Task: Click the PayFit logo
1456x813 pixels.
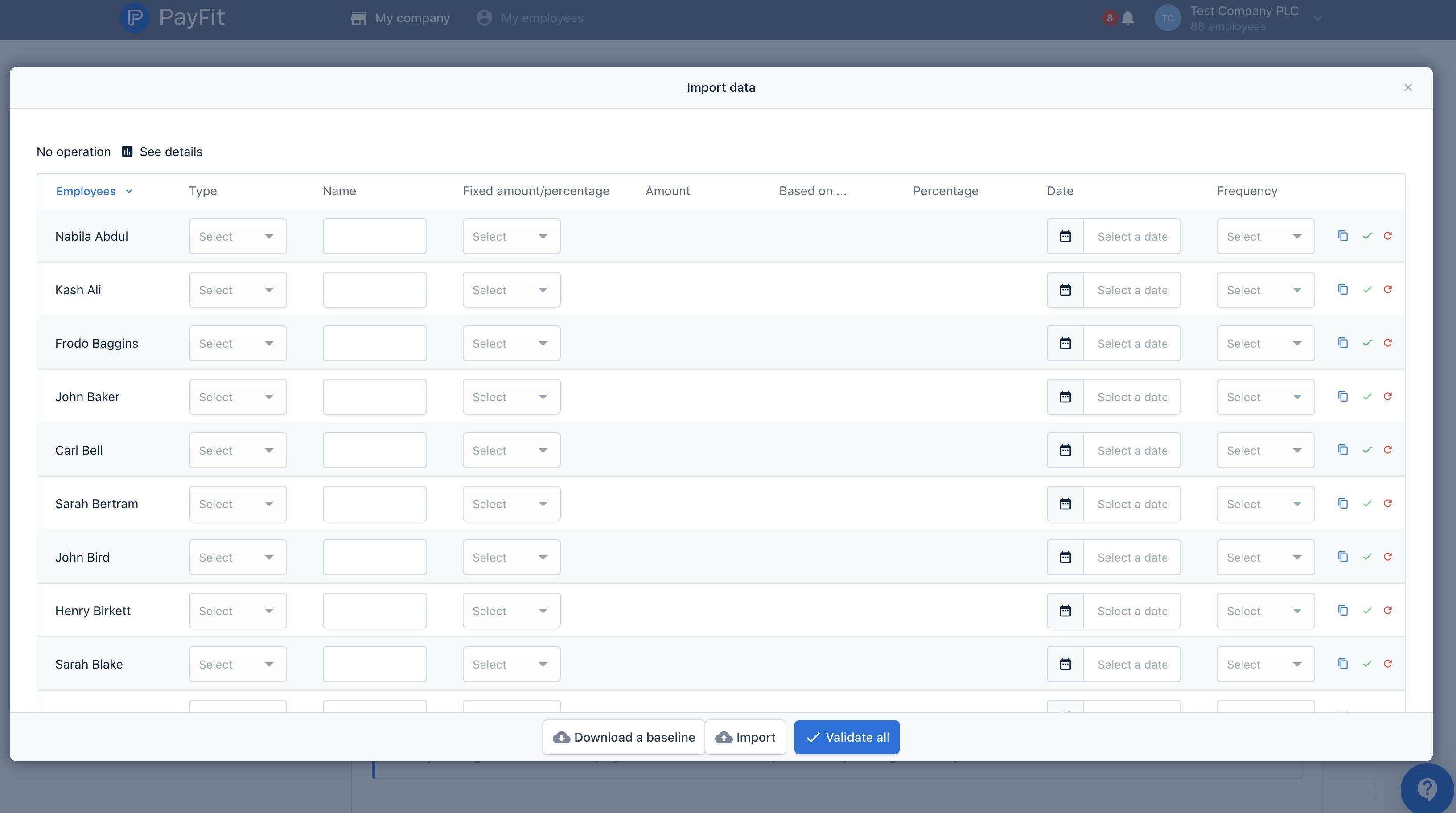Action: click(173, 17)
